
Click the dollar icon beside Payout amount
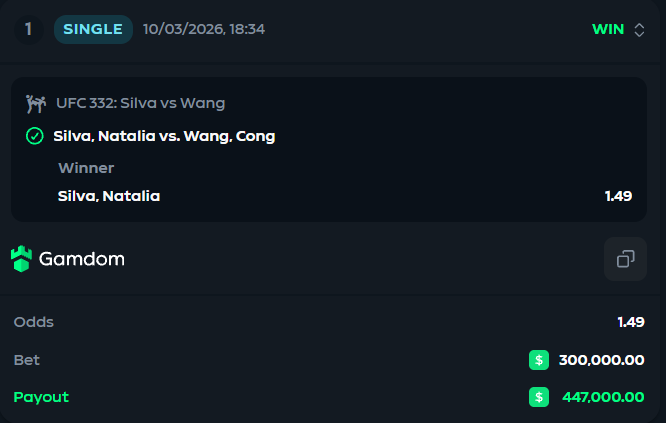pyautogui.click(x=539, y=397)
